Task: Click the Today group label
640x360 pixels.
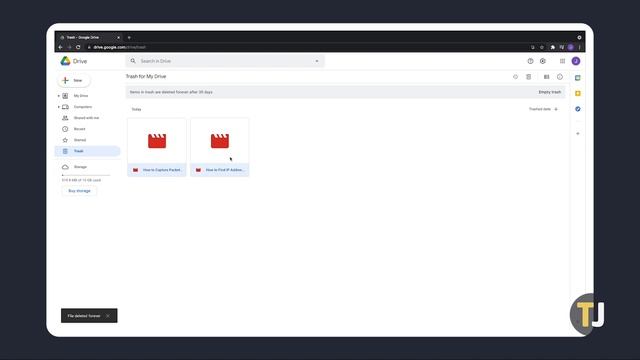Action: point(136,109)
